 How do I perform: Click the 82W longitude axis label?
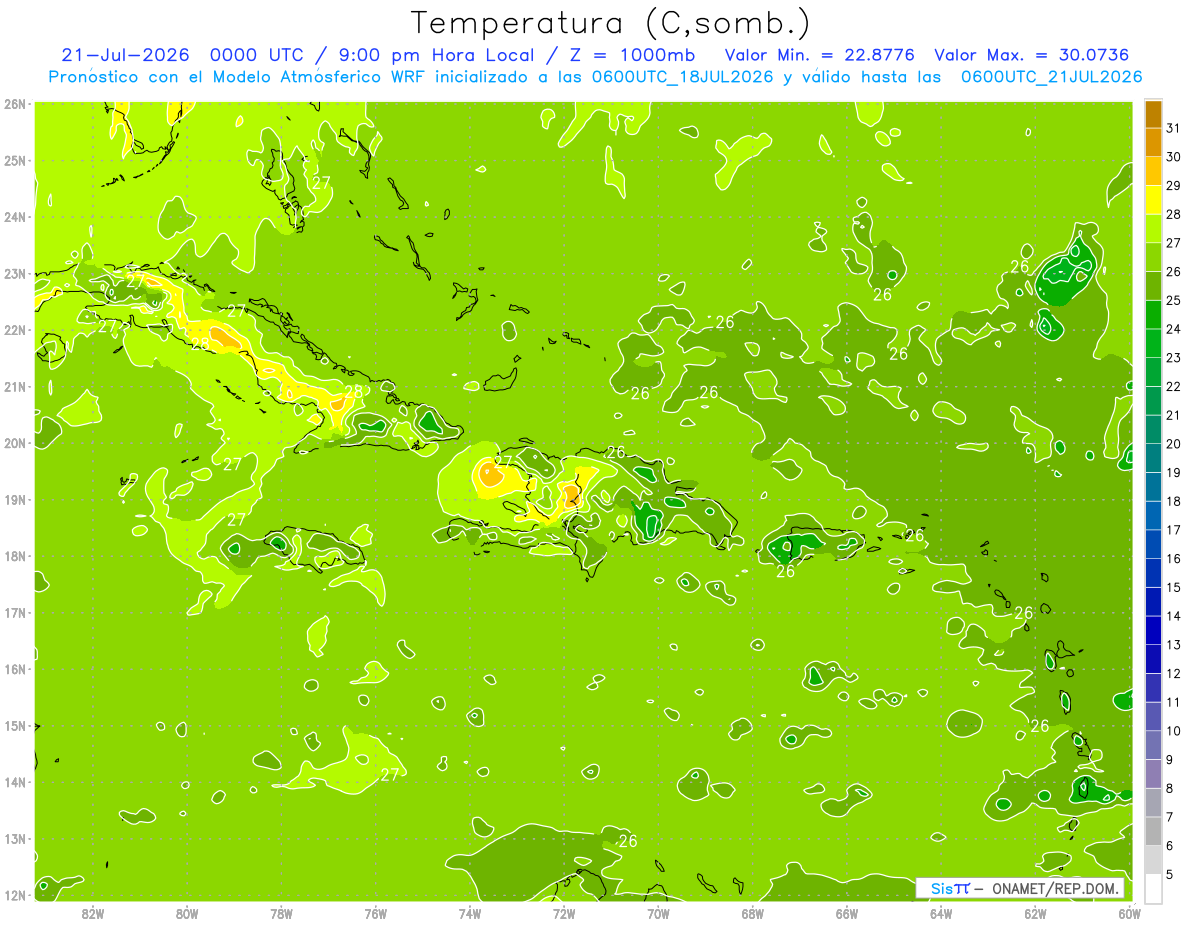coord(93,913)
